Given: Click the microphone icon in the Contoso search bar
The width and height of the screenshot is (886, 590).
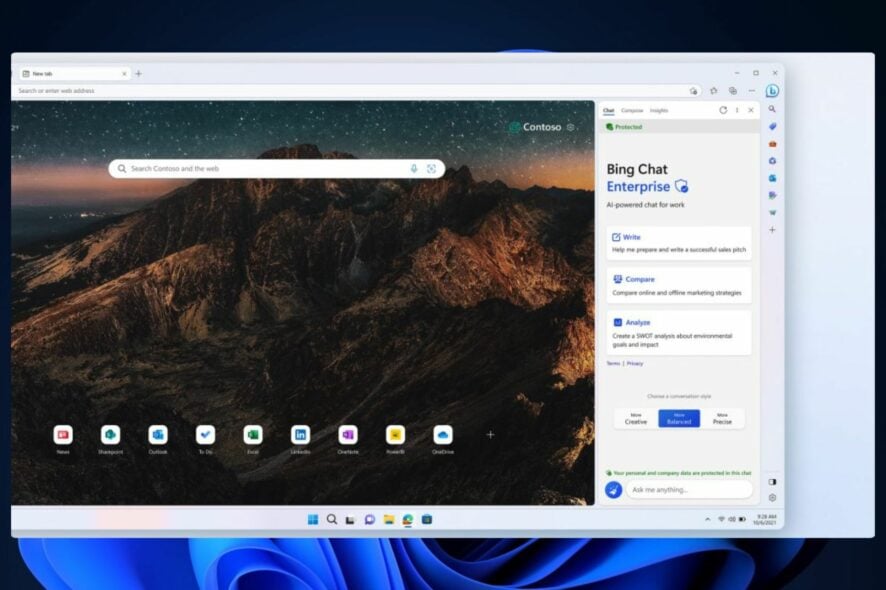Looking at the screenshot, I should (414, 168).
